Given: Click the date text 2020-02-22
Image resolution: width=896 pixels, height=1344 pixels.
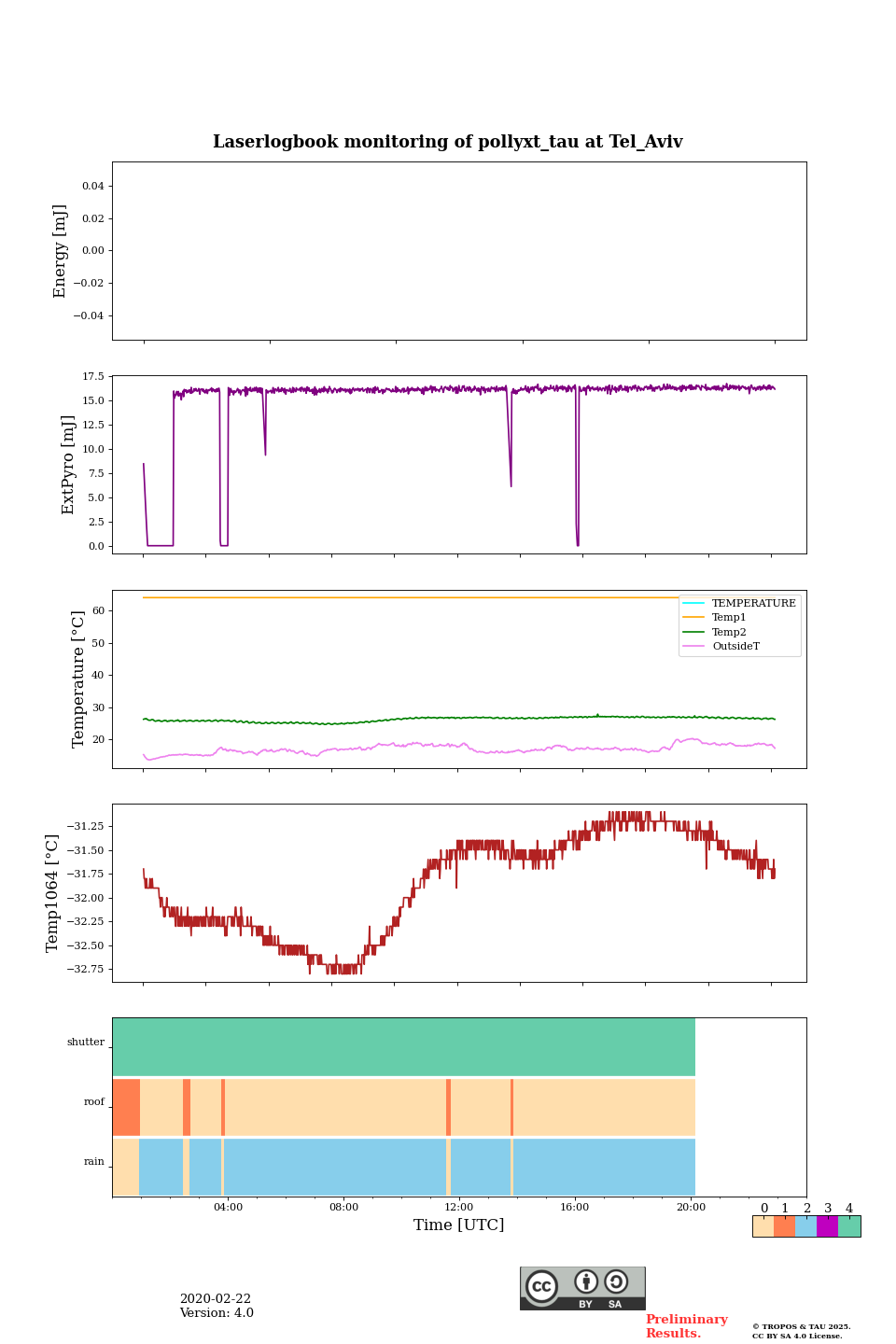Looking at the screenshot, I should 216,1299.
